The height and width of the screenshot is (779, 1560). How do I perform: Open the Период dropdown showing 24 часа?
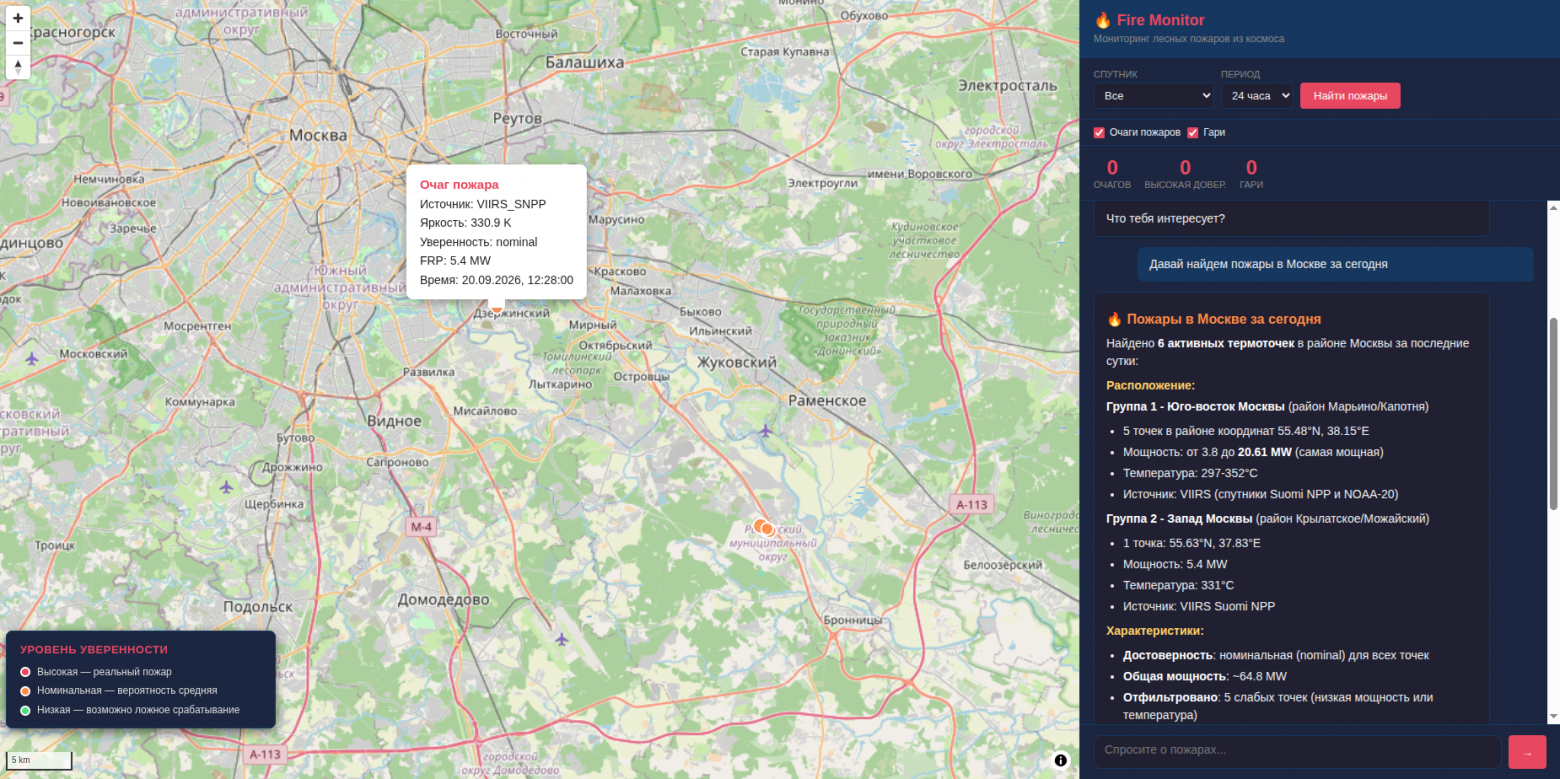click(x=1257, y=96)
